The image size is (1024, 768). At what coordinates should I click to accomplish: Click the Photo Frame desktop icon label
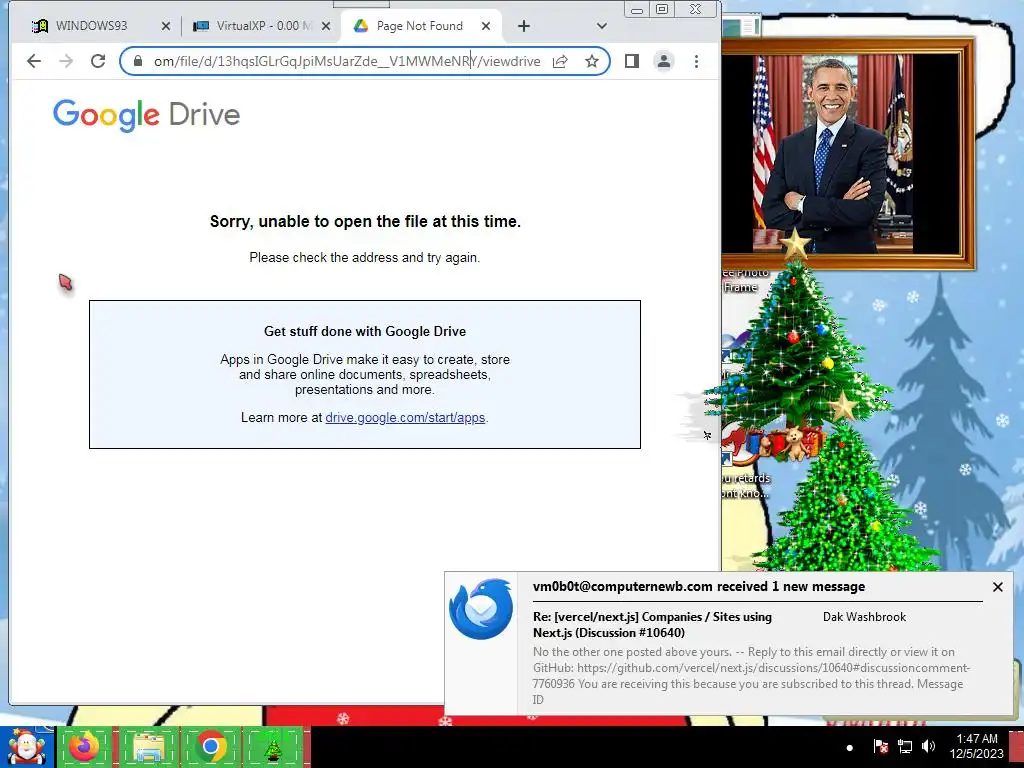coord(745,280)
